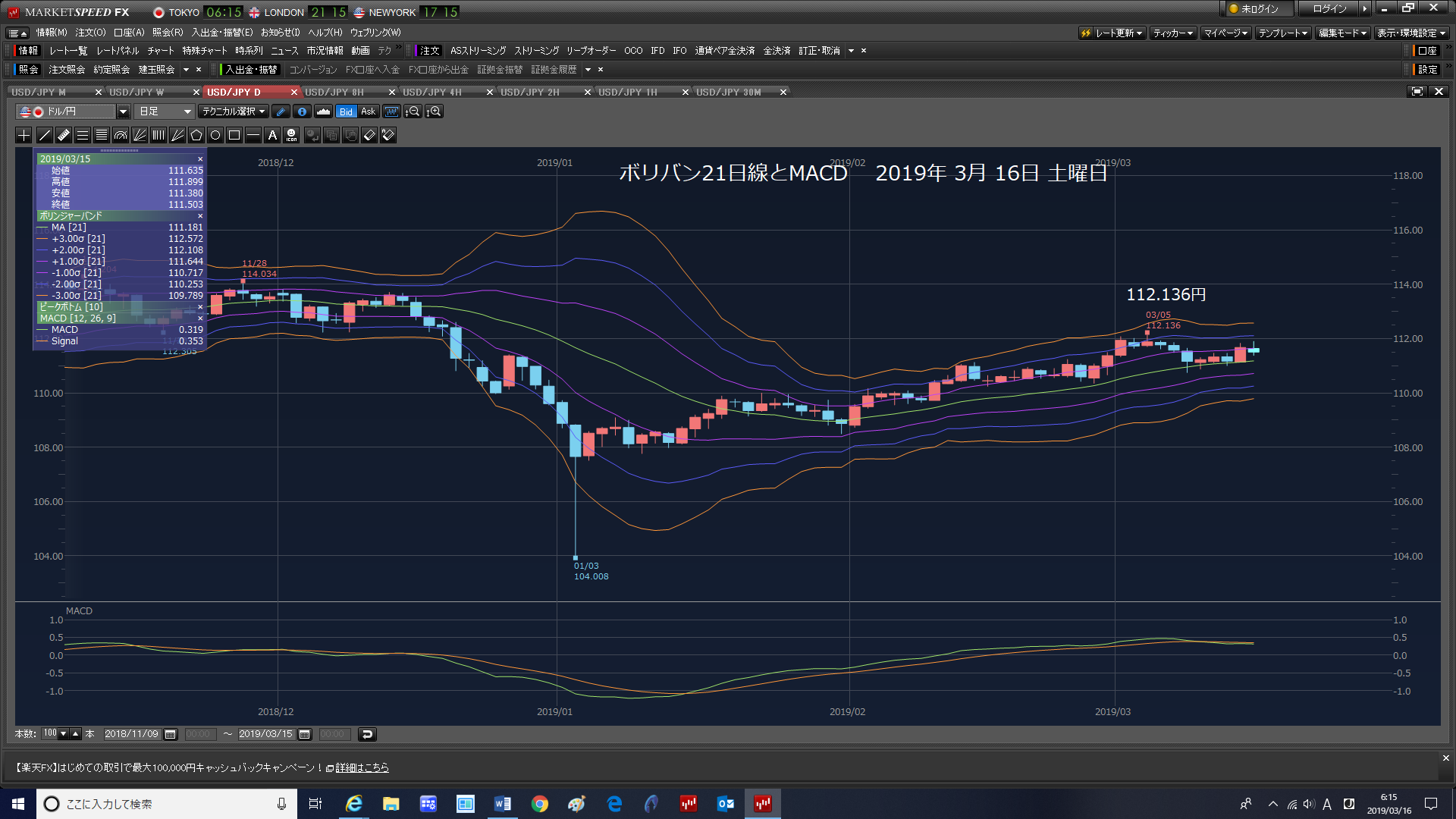Select the ruler measurement tool
The width and height of the screenshot is (1456, 819).
click(64, 135)
